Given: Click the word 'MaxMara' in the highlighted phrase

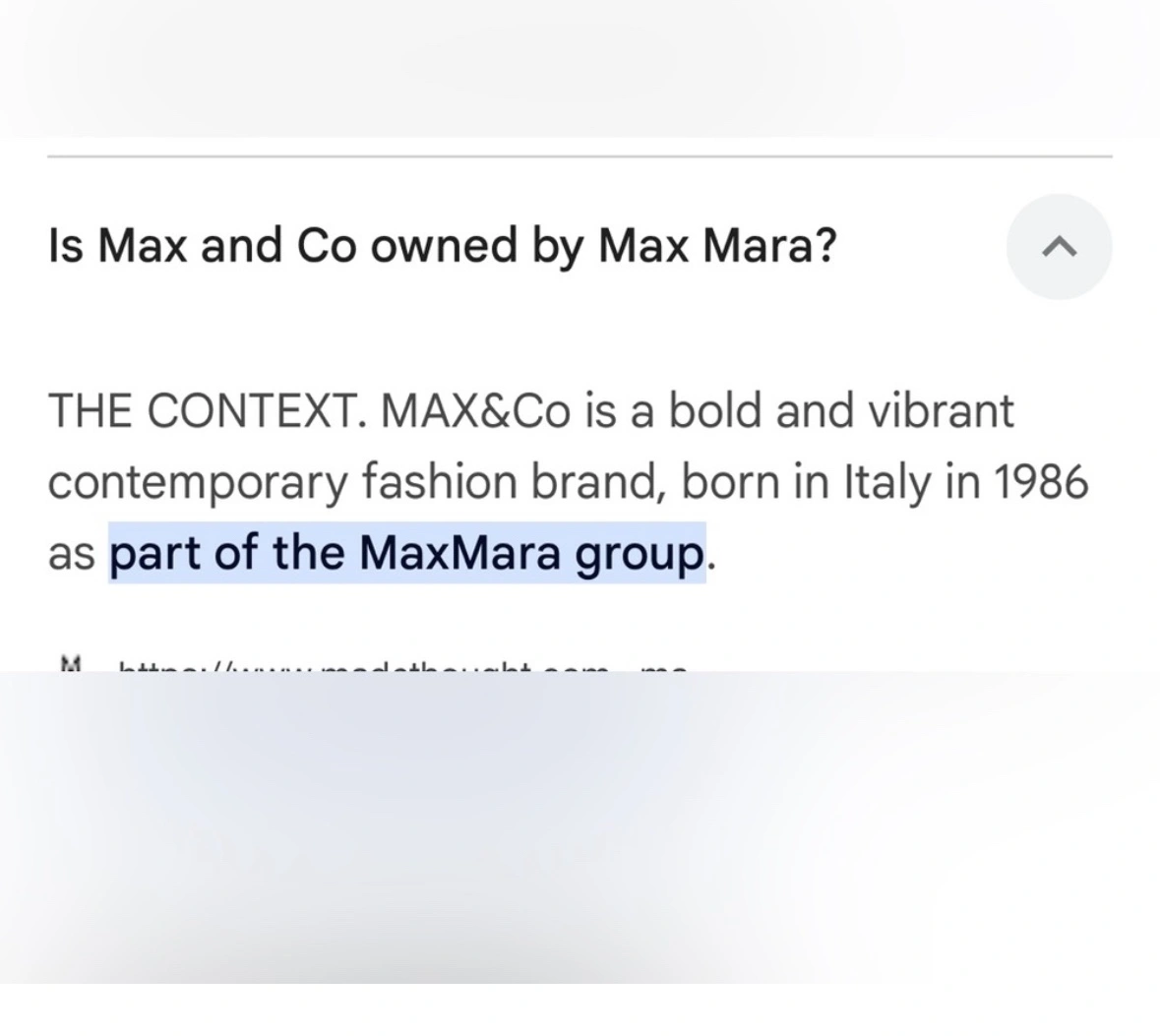Looking at the screenshot, I should pos(459,552).
